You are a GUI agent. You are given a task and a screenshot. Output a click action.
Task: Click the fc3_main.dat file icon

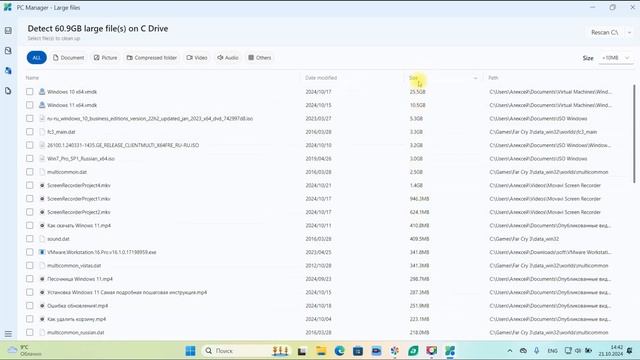pos(42,132)
